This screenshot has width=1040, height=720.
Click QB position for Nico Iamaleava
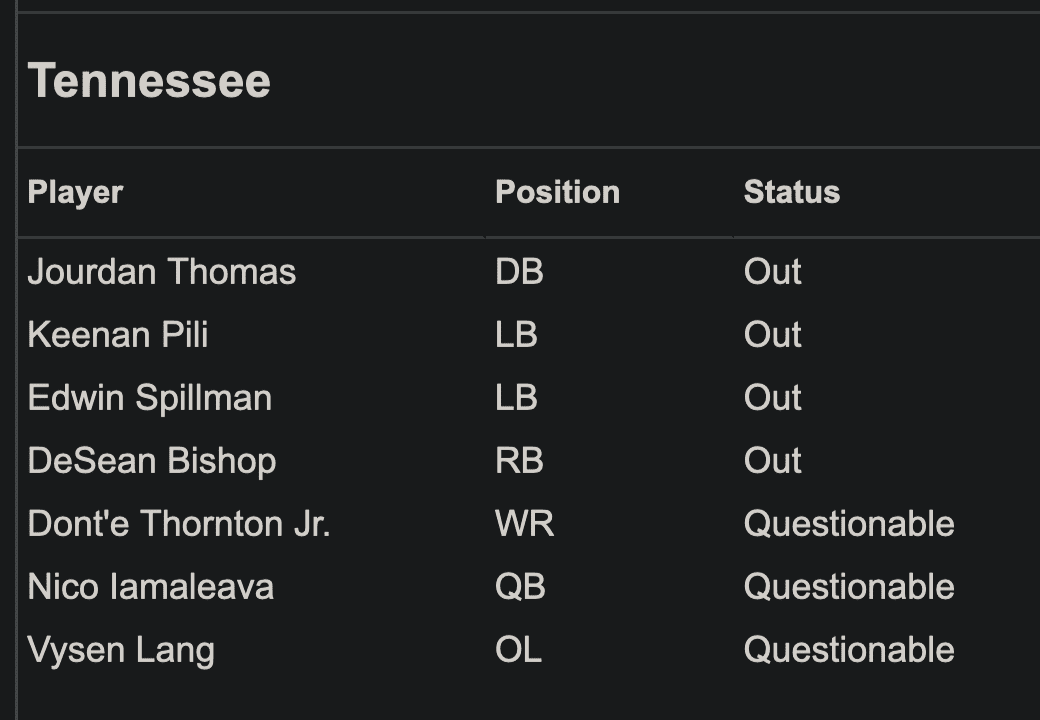520,587
